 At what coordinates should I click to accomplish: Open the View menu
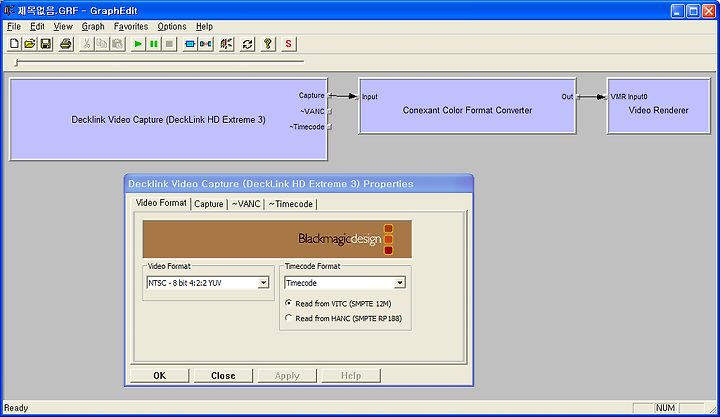pos(63,27)
